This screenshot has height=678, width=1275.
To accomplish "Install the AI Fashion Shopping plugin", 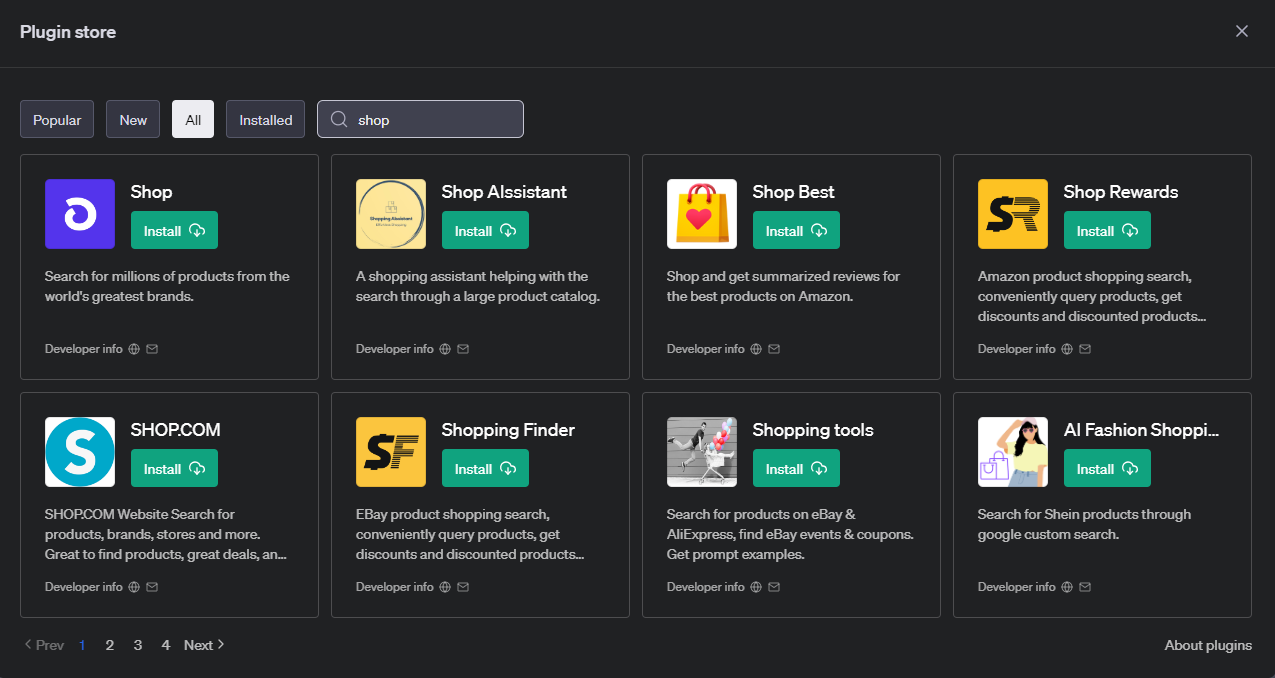I will click(x=1107, y=469).
